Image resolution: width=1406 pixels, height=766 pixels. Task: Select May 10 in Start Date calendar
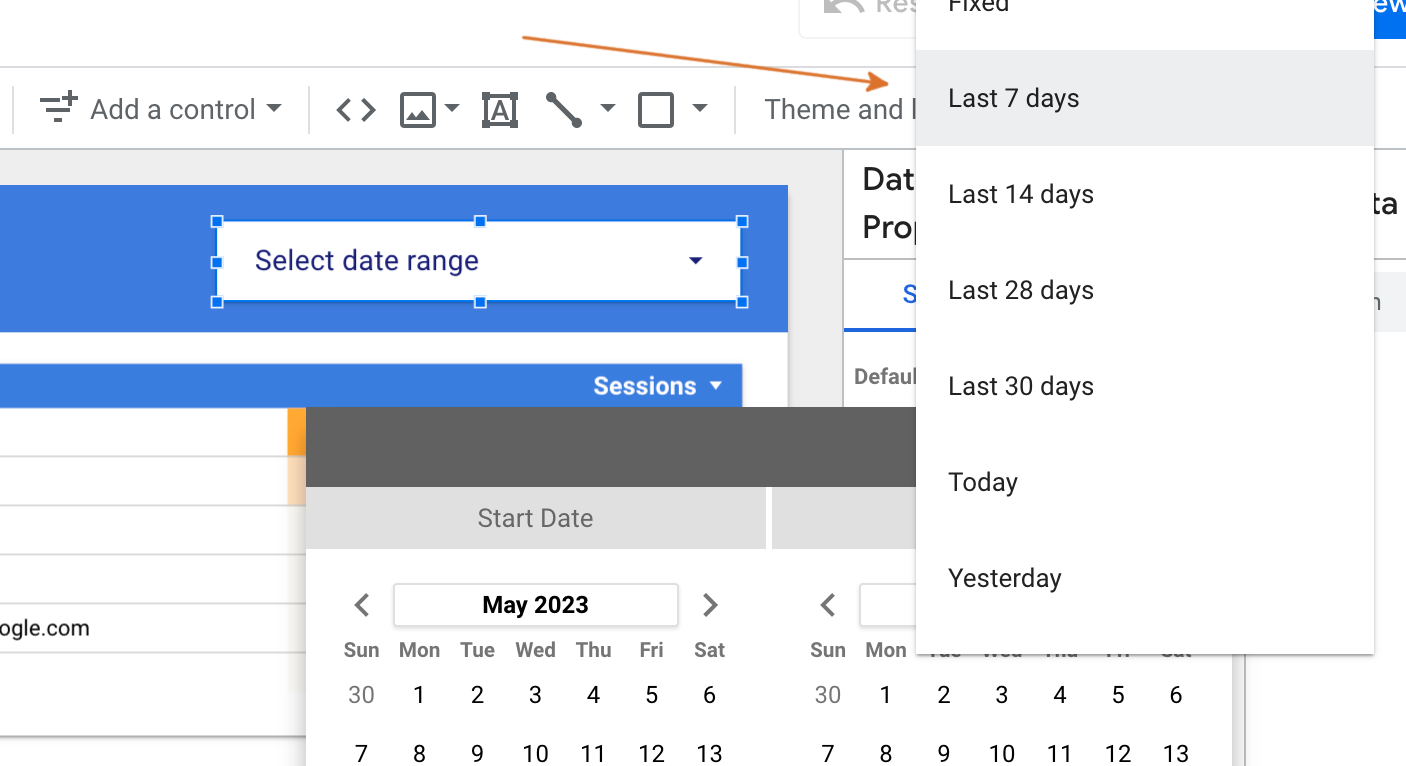(535, 753)
